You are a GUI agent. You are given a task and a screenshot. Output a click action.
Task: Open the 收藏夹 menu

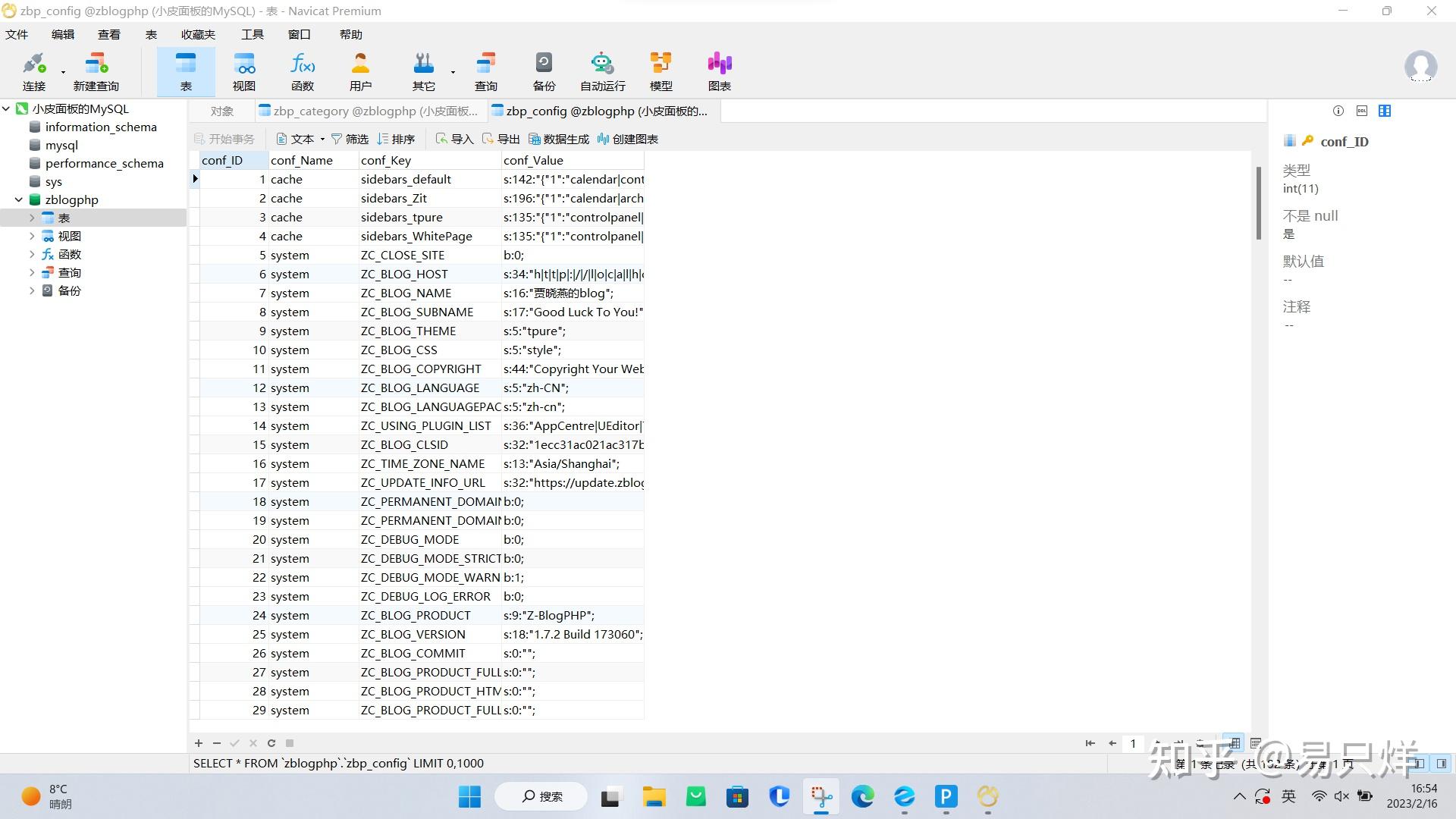(x=198, y=34)
